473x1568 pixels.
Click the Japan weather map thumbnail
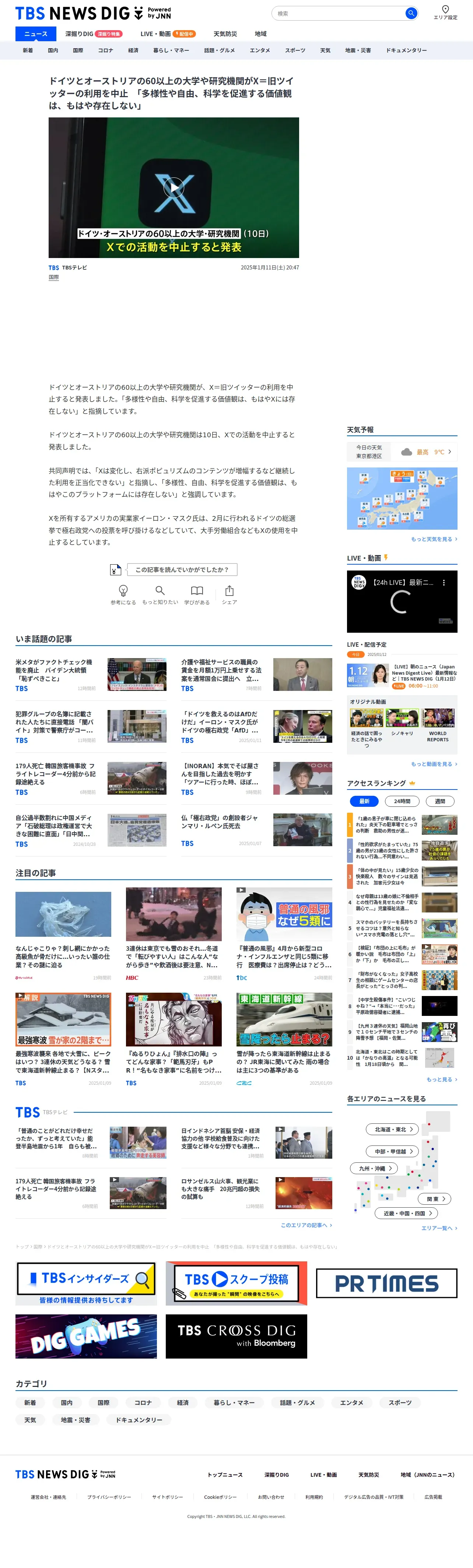point(402,498)
